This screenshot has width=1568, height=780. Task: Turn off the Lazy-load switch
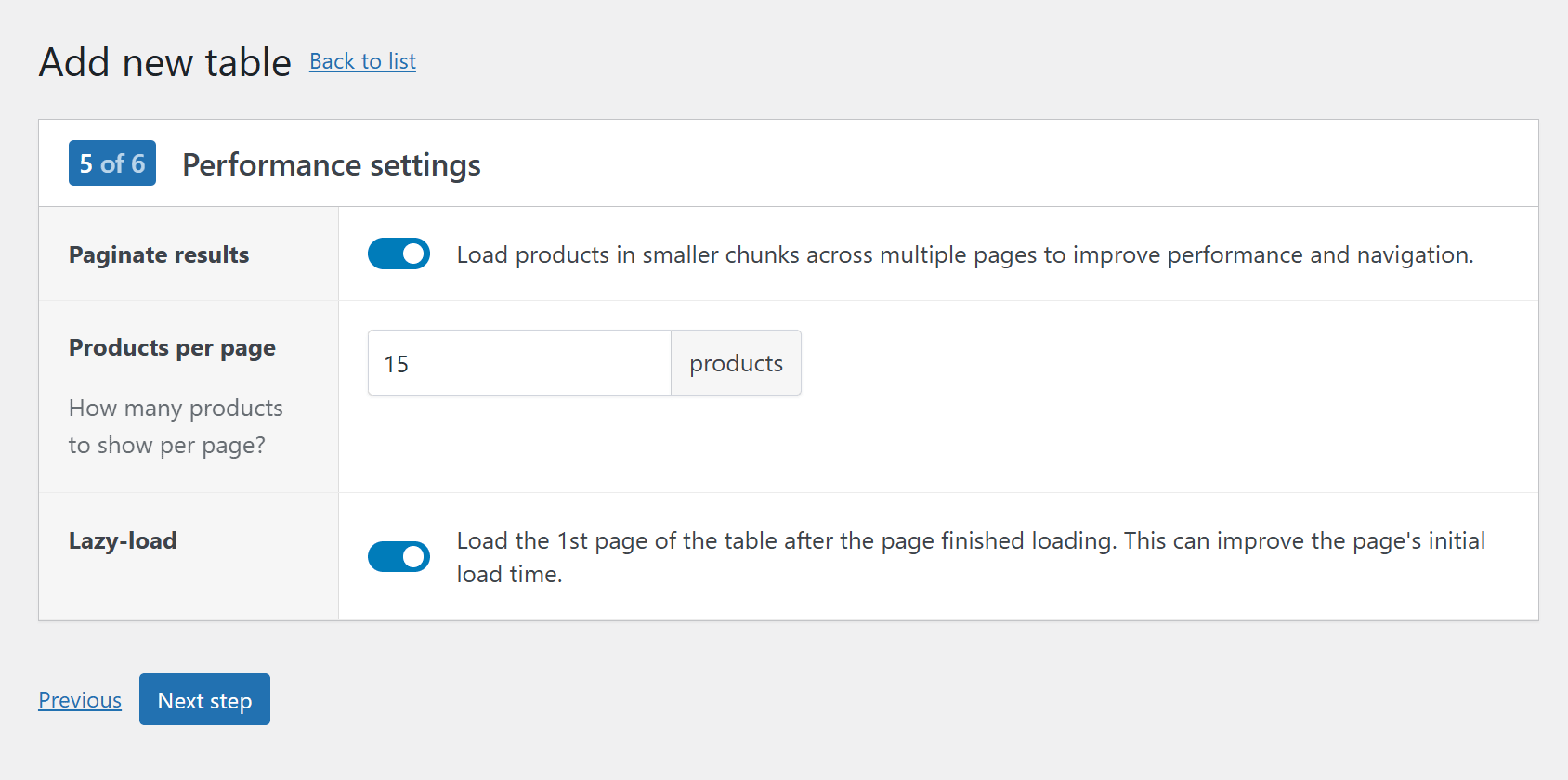[x=399, y=557]
